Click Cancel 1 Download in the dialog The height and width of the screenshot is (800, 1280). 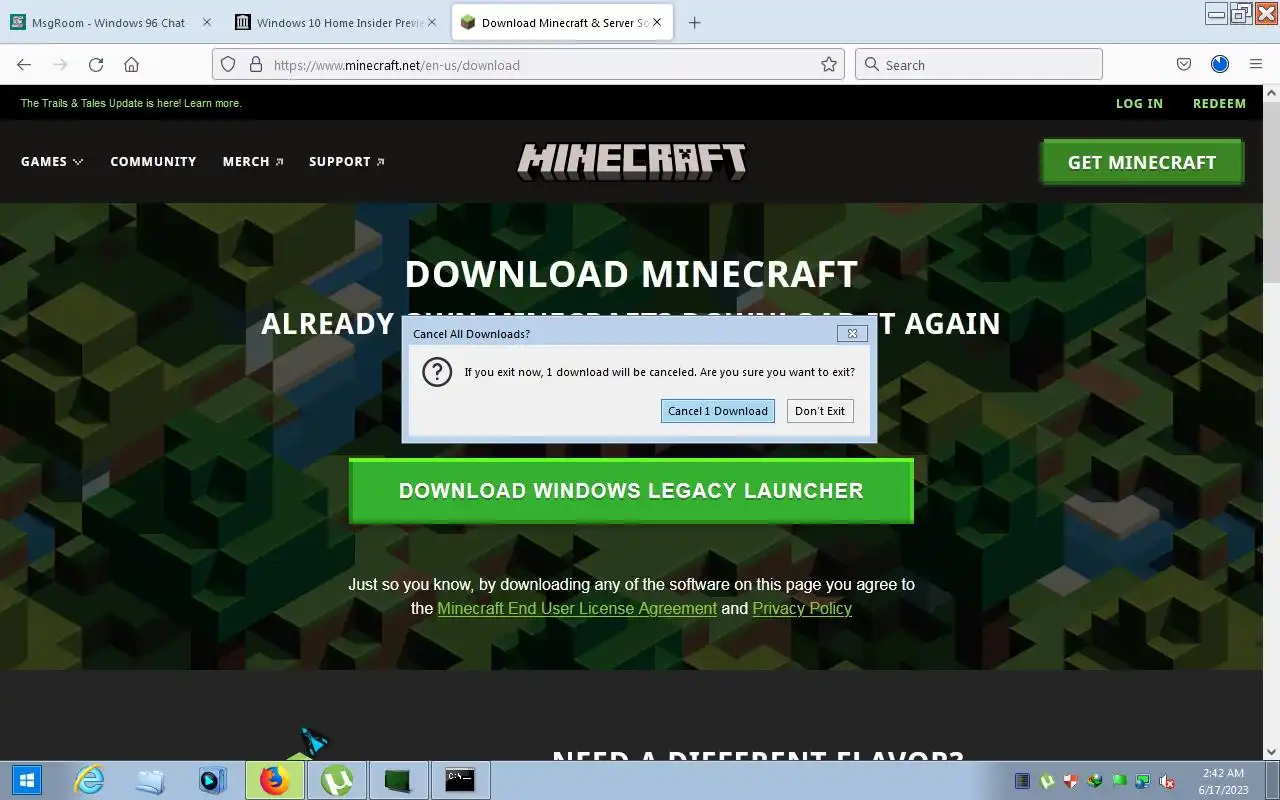pyautogui.click(x=718, y=411)
